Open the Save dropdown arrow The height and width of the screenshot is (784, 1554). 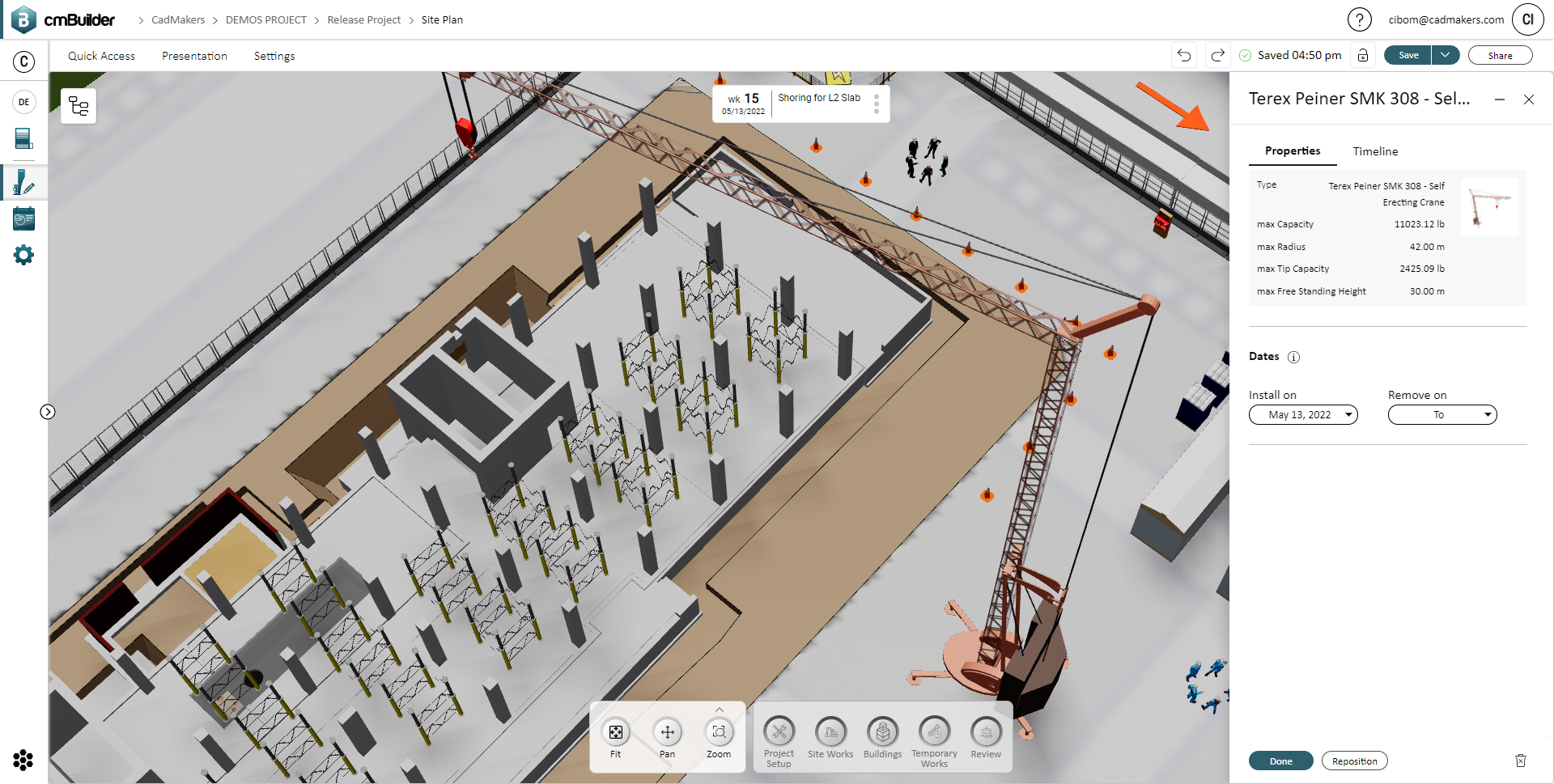pyautogui.click(x=1446, y=55)
